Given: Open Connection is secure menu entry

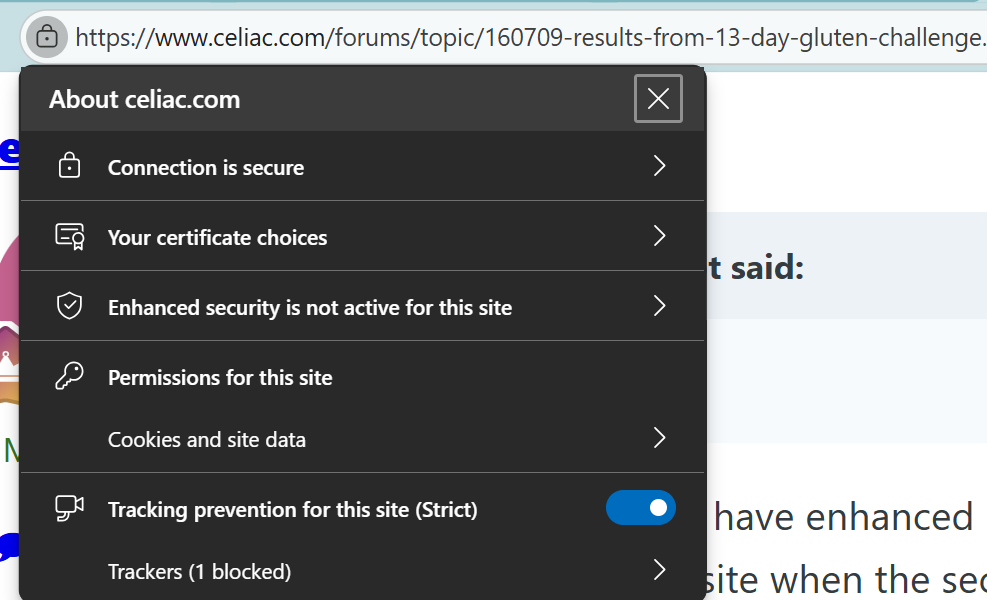Looking at the screenshot, I should click(x=206, y=168).
